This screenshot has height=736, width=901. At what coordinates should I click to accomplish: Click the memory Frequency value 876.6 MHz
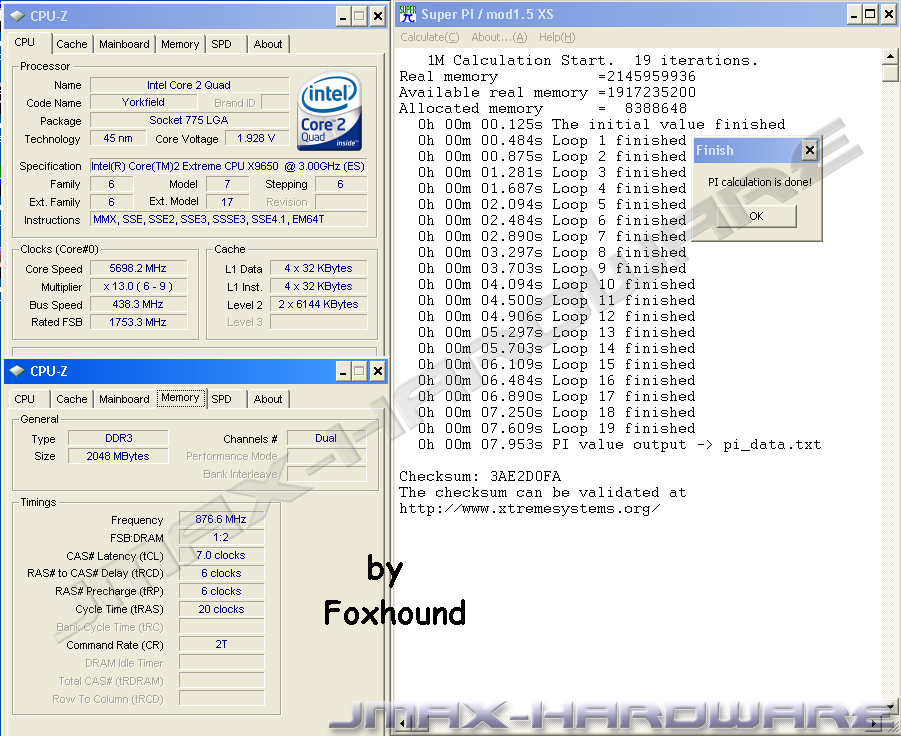221,519
